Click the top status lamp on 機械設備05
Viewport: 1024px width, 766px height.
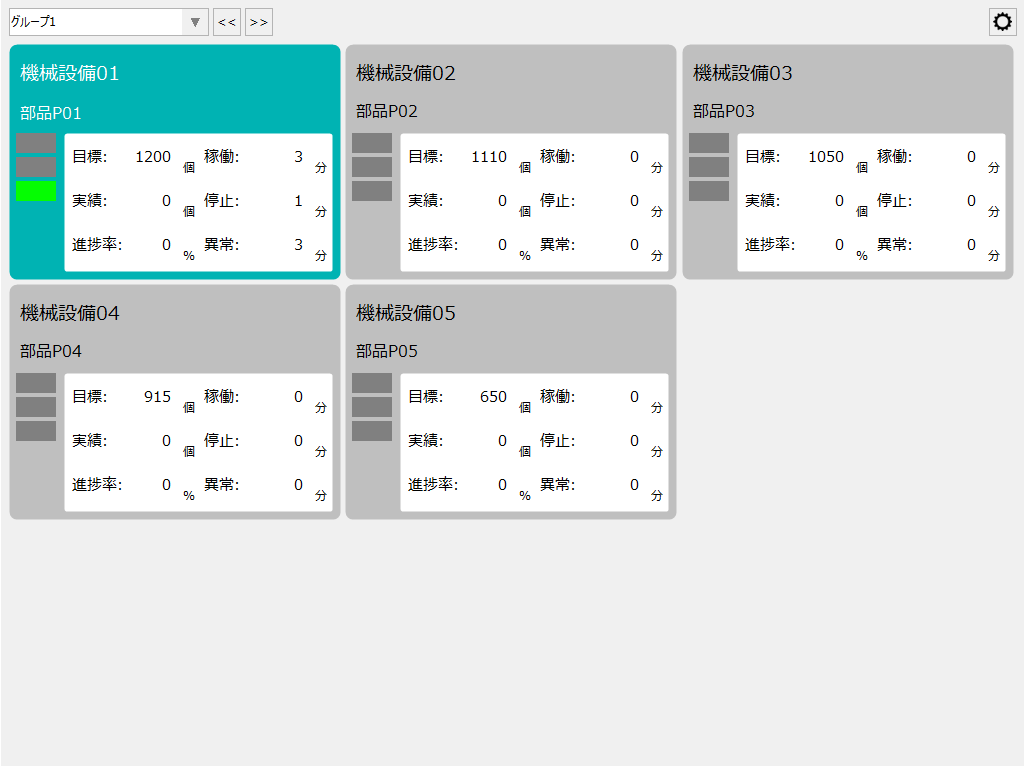click(x=371, y=385)
